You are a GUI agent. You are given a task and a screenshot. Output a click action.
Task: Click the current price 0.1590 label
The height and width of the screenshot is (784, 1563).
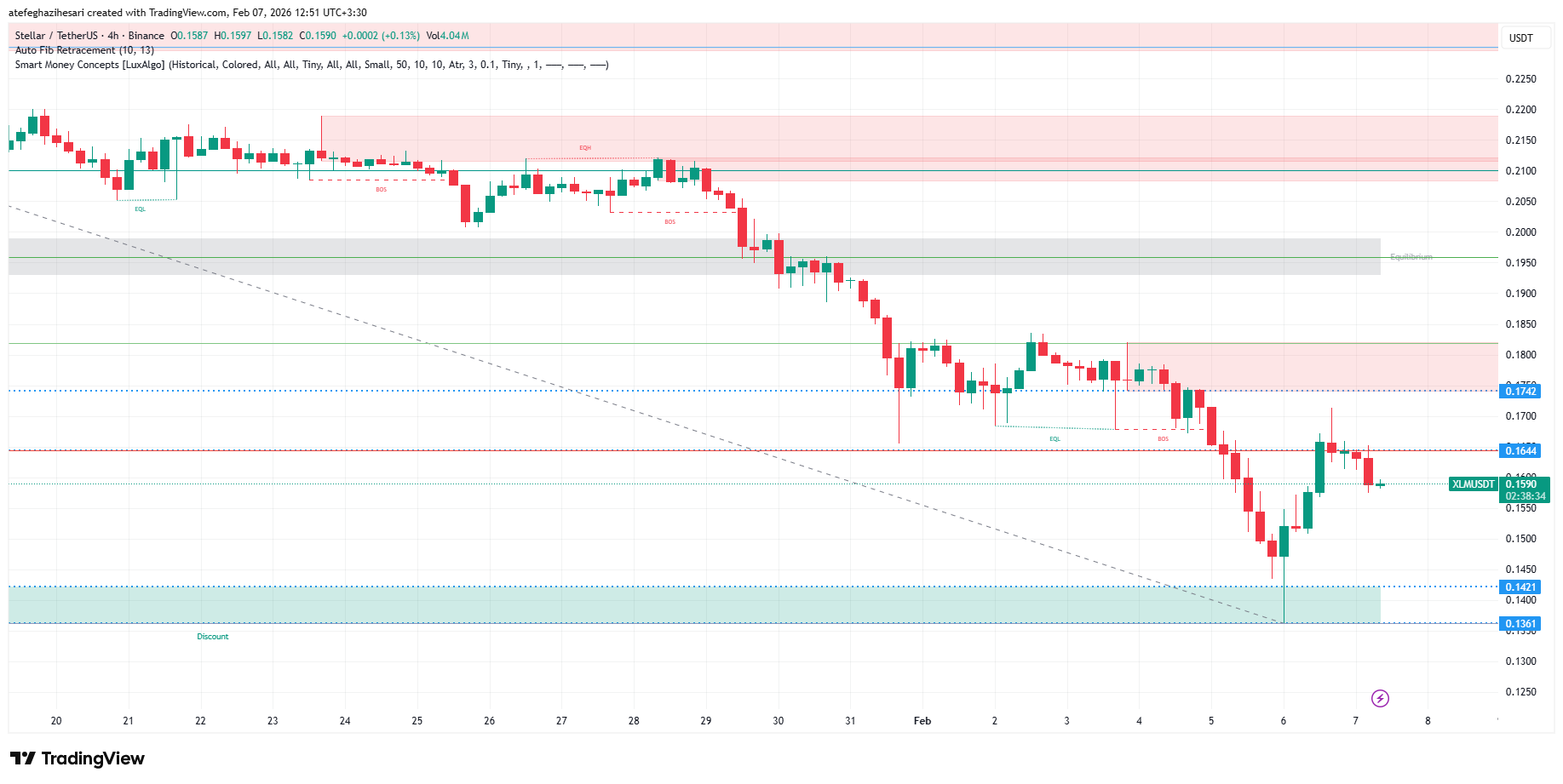tap(1520, 484)
